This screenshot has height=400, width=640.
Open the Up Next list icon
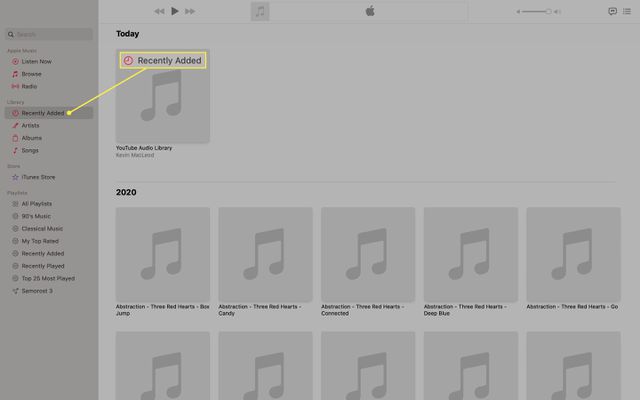[x=627, y=11]
